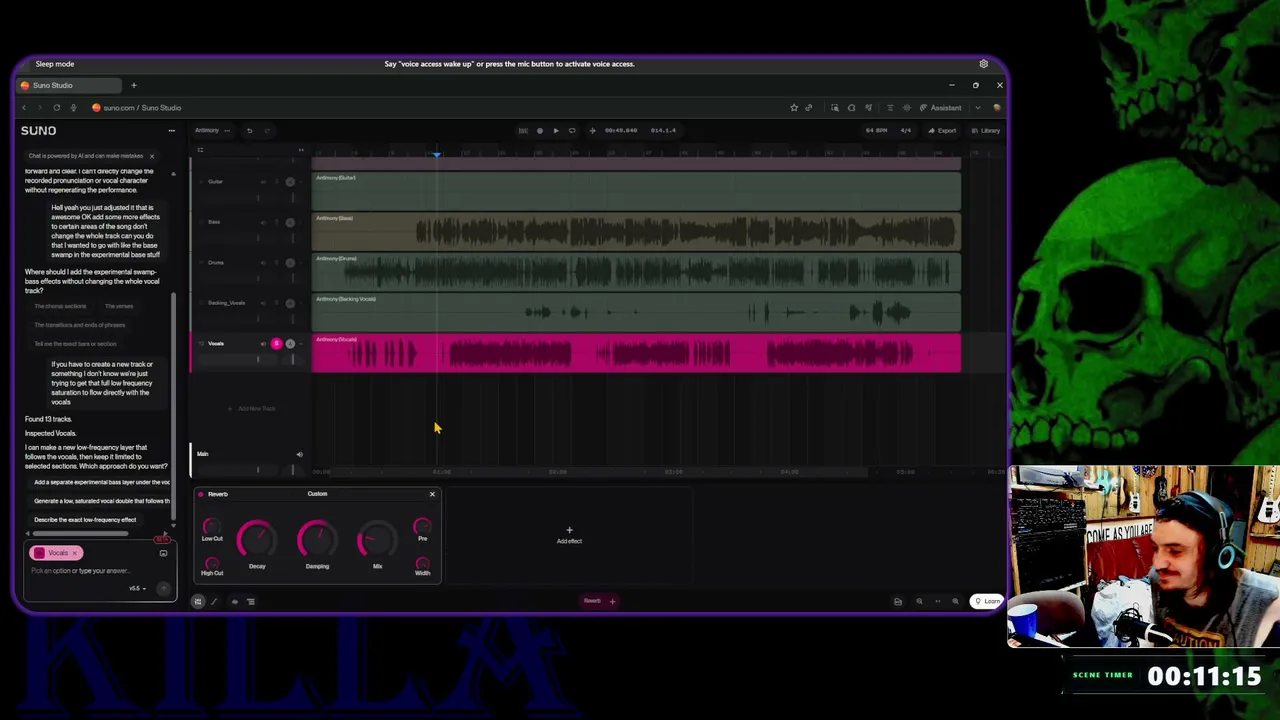
Task: Click Add New Track below Vocals
Action: [252, 408]
